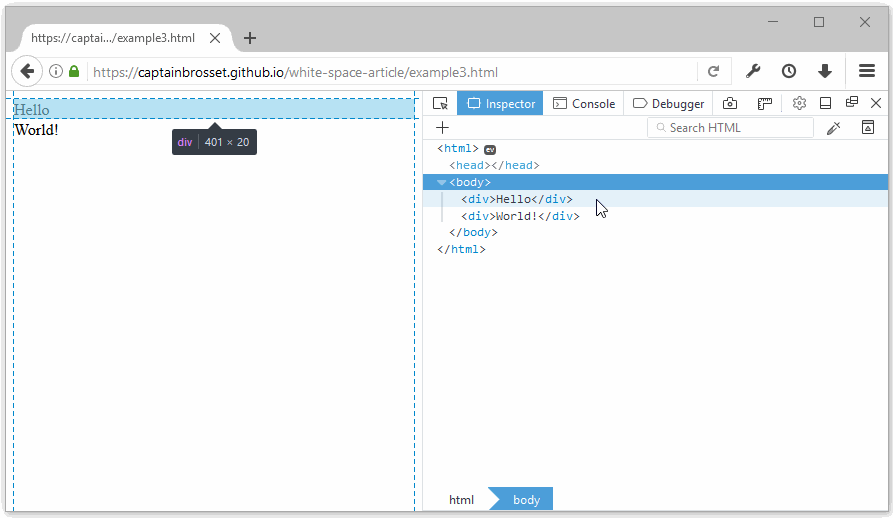Select the World! div in markup view
Viewport: 893px width, 518px height.
tap(520, 216)
